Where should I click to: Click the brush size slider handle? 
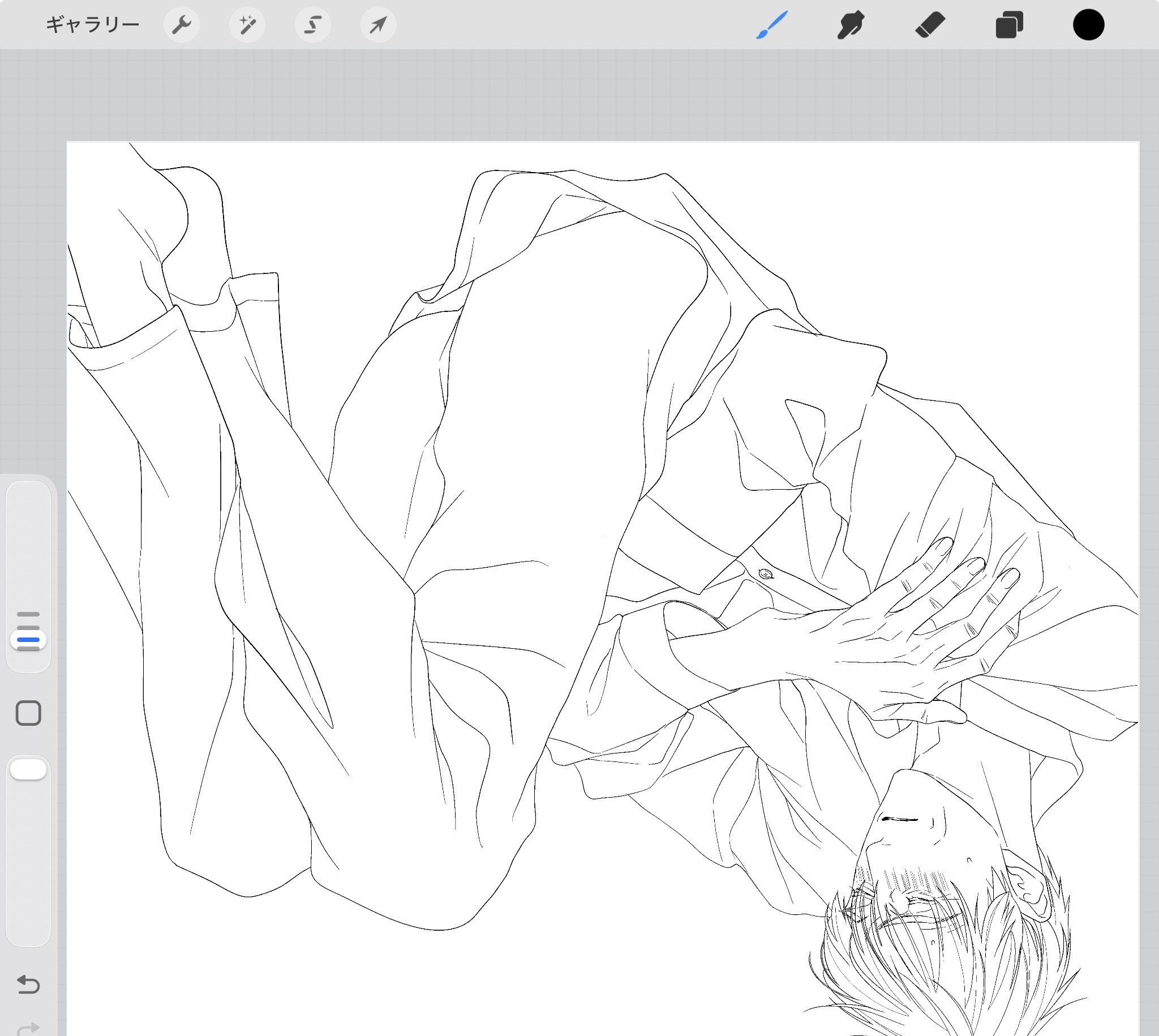[x=28, y=639]
